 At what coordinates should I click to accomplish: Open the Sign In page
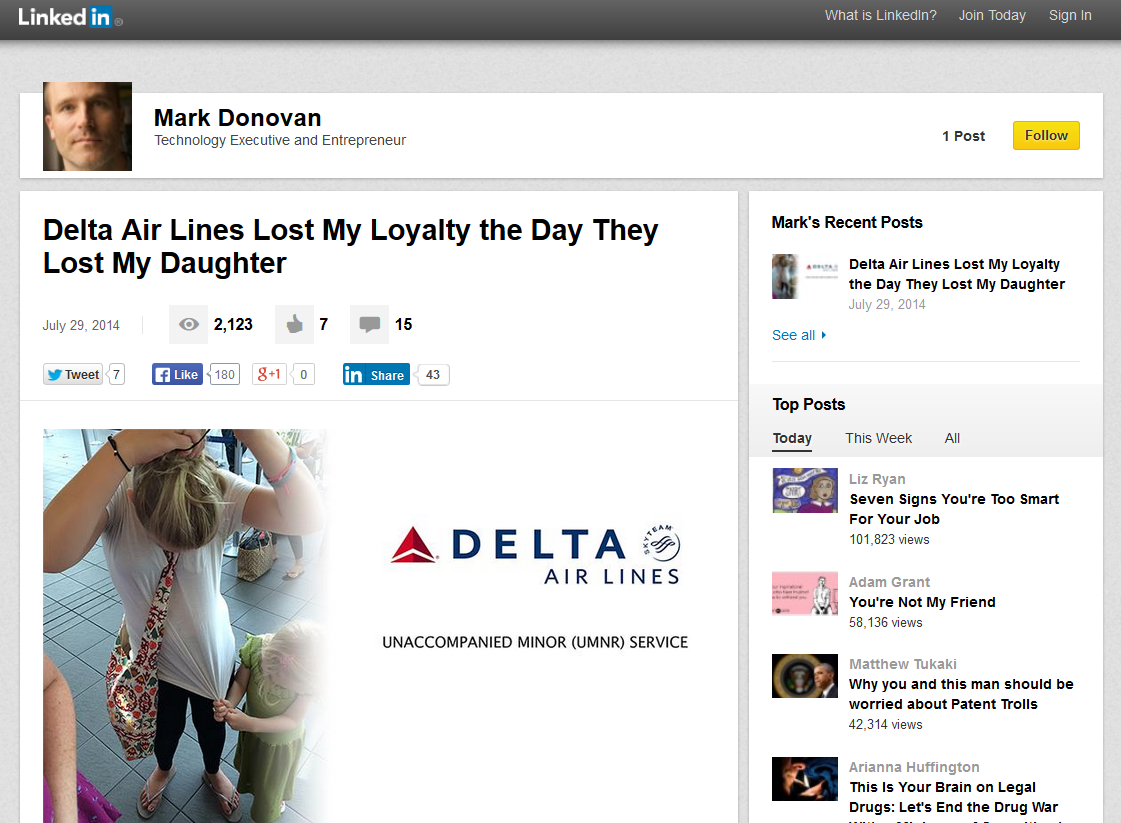point(1070,15)
